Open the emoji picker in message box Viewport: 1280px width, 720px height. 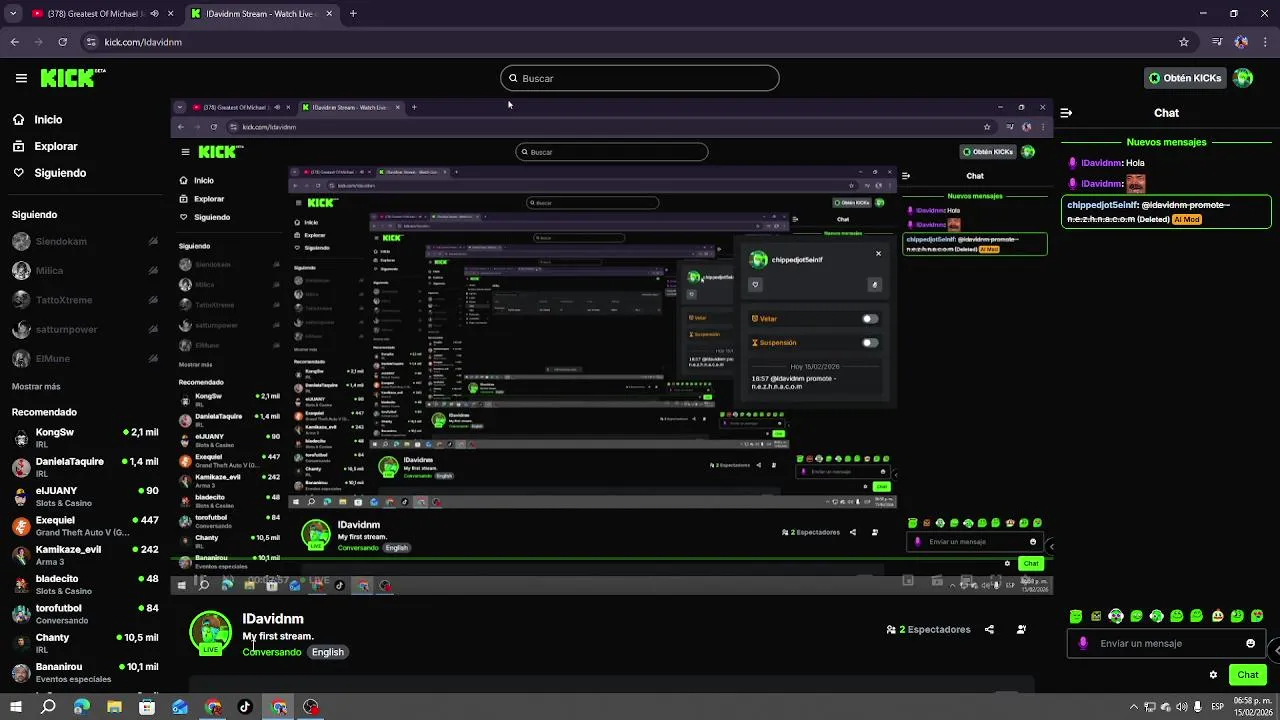[x=1250, y=643]
